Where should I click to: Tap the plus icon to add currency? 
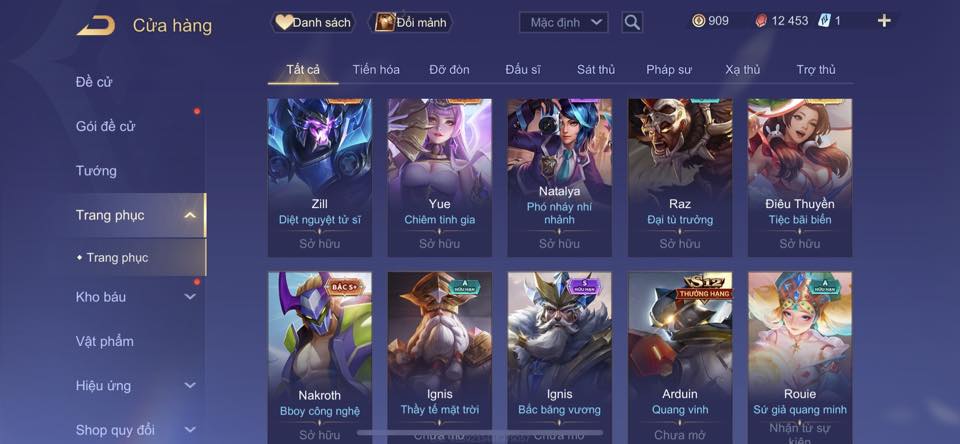[883, 21]
